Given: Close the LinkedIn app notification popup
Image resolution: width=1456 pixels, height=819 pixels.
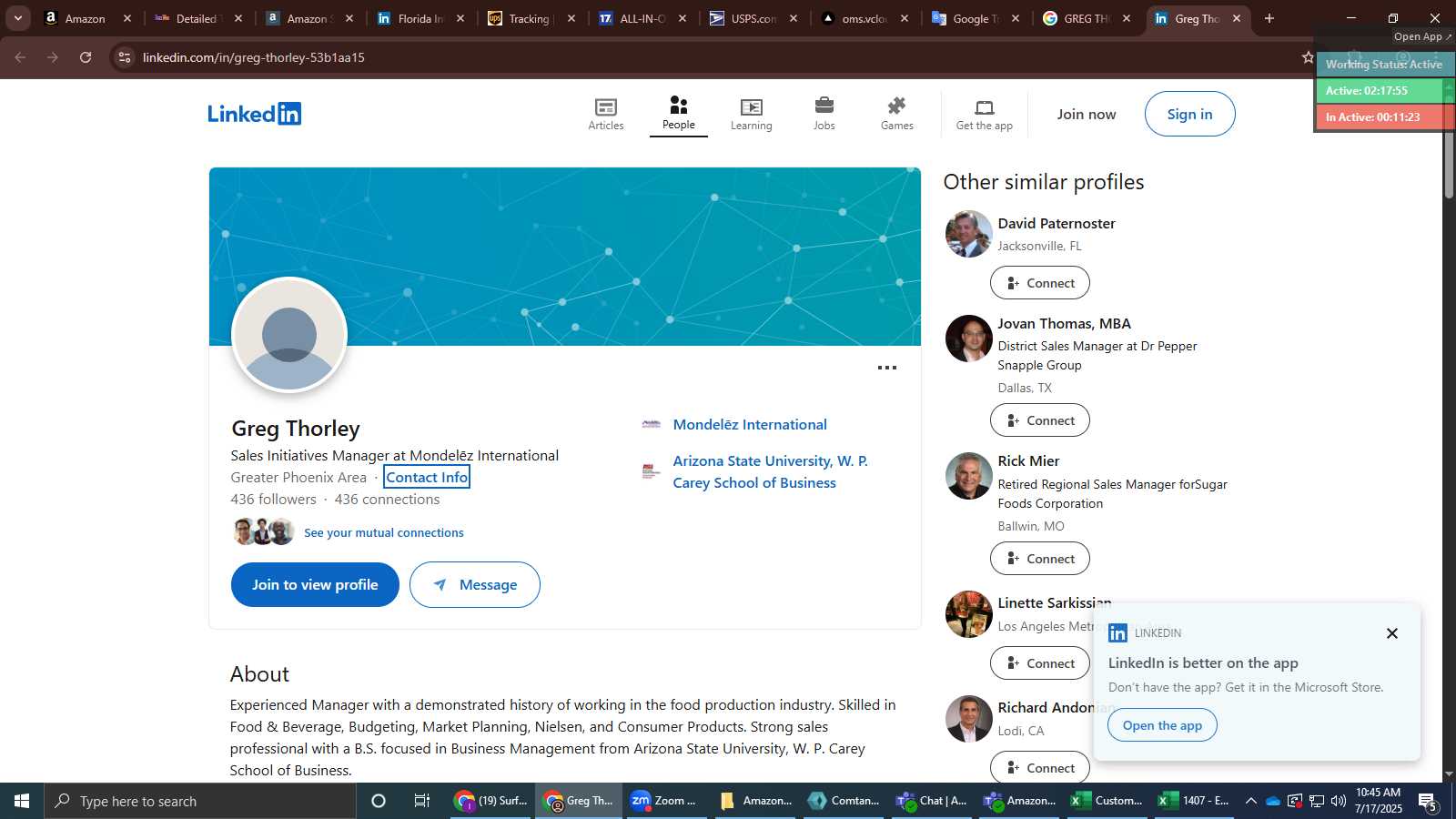Looking at the screenshot, I should click(x=1392, y=633).
